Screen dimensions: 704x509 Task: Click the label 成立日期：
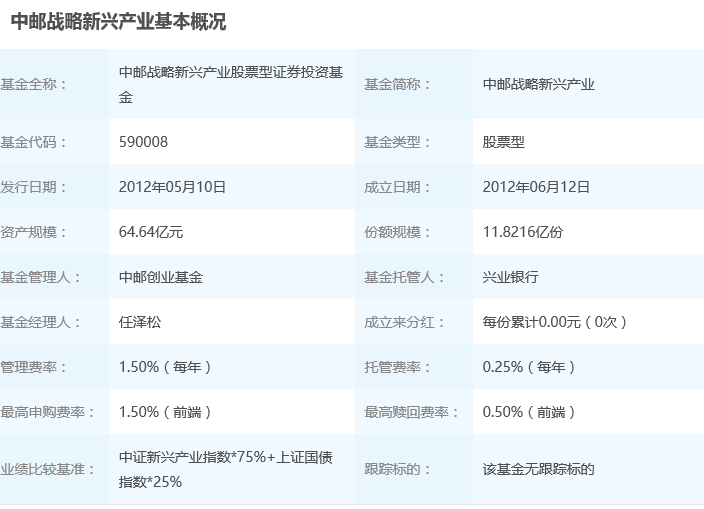click(x=398, y=187)
